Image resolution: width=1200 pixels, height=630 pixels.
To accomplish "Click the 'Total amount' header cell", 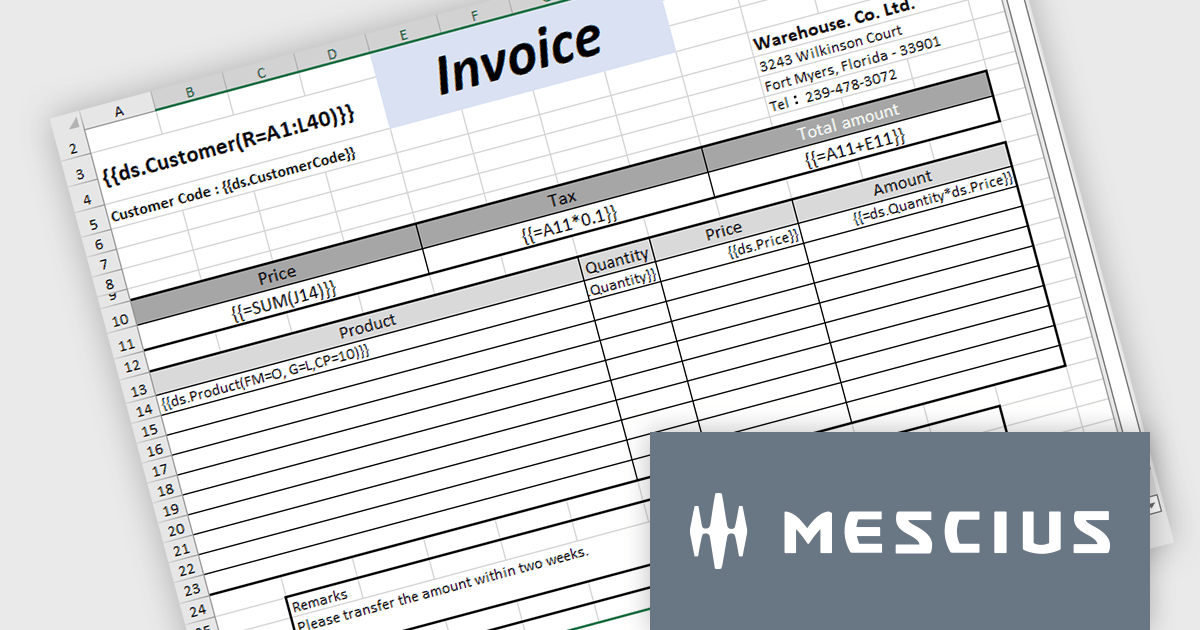I will coord(848,122).
